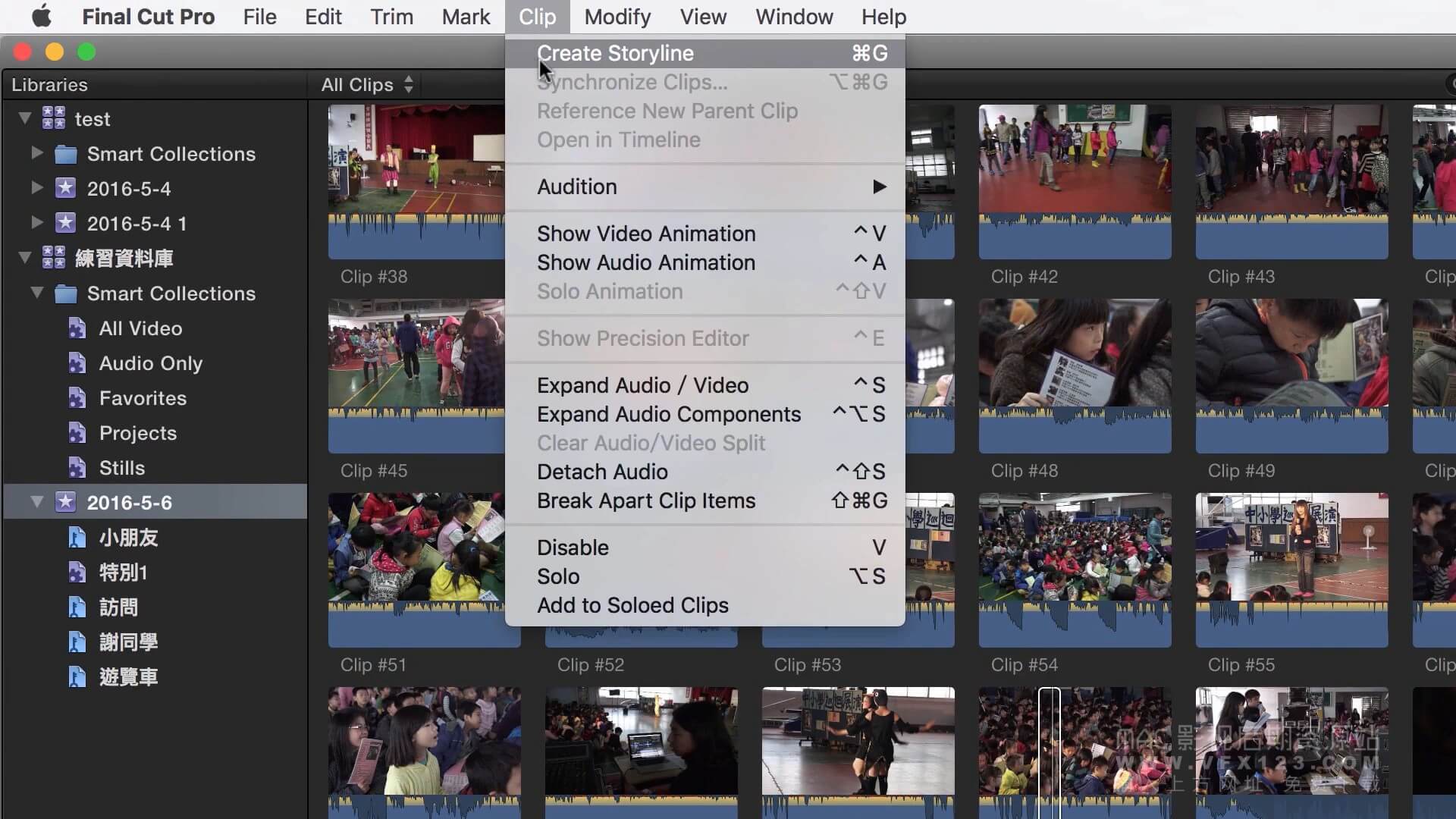Click the 'Clip #53' label
Viewport: 1456px width, 819px height.
808,665
